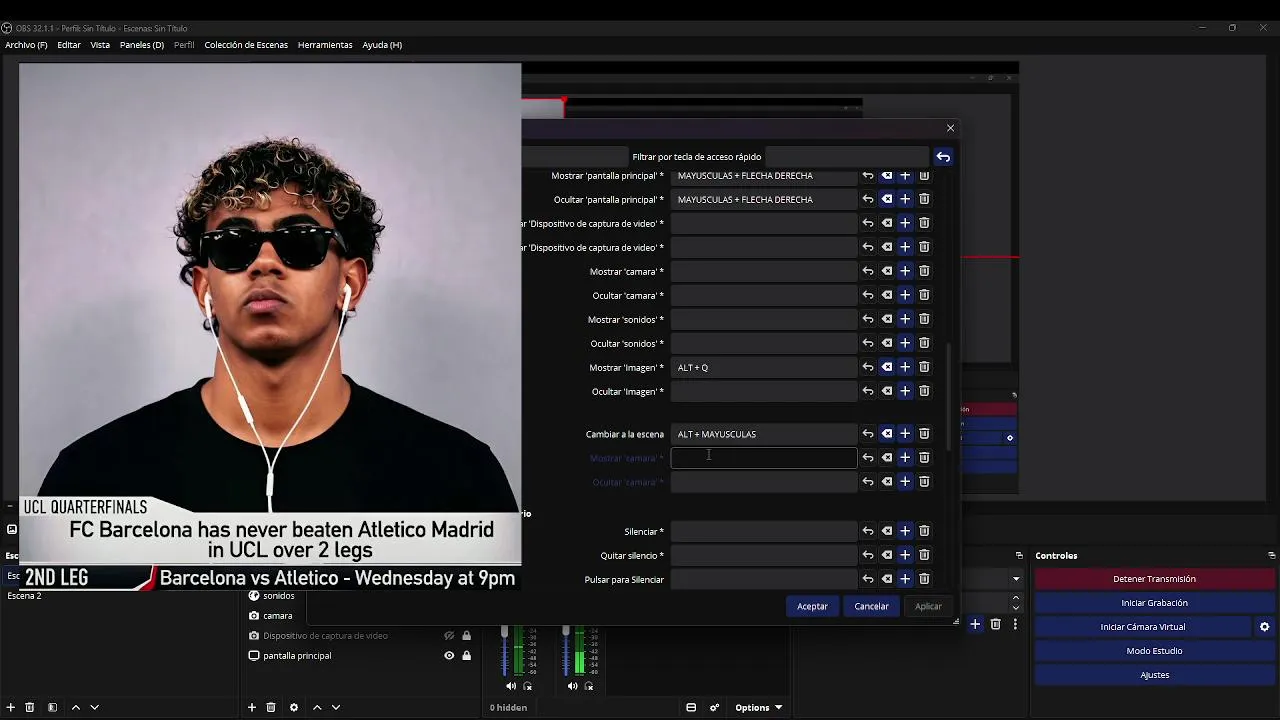Remove the selected source with the trash icon
Viewport: 1280px width, 720px height.
271,707
